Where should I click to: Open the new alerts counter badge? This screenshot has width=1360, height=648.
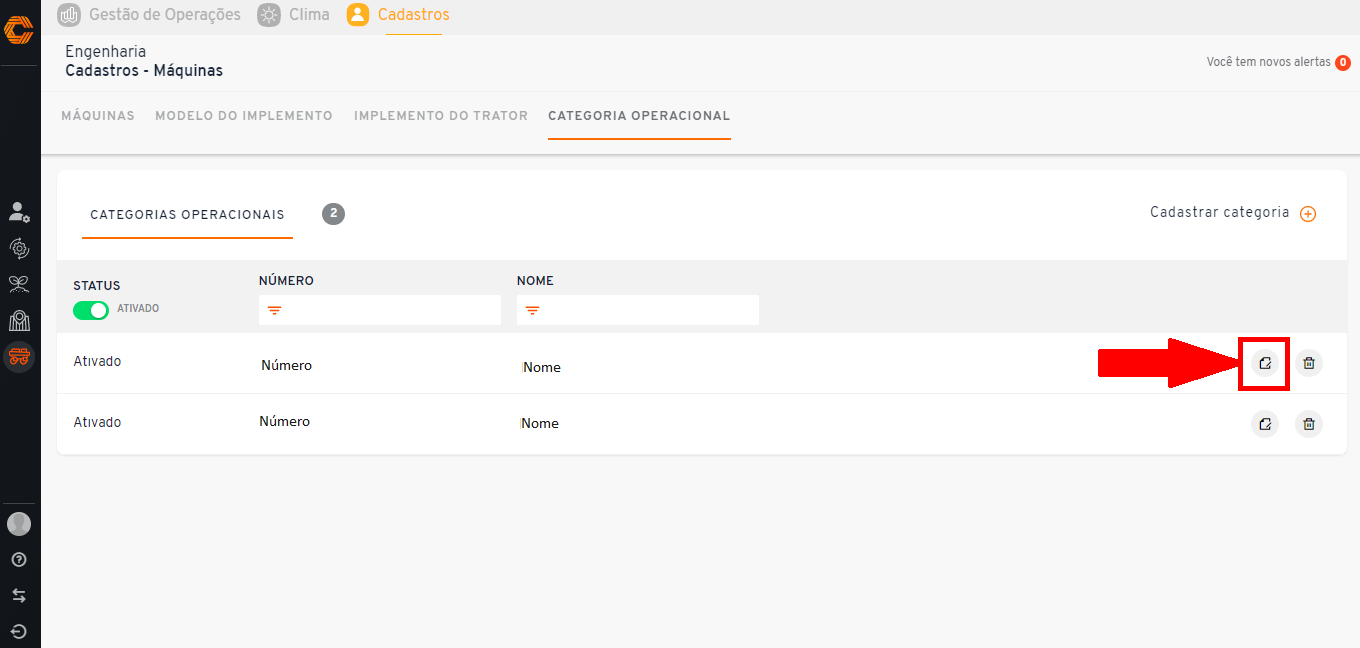coord(1343,63)
